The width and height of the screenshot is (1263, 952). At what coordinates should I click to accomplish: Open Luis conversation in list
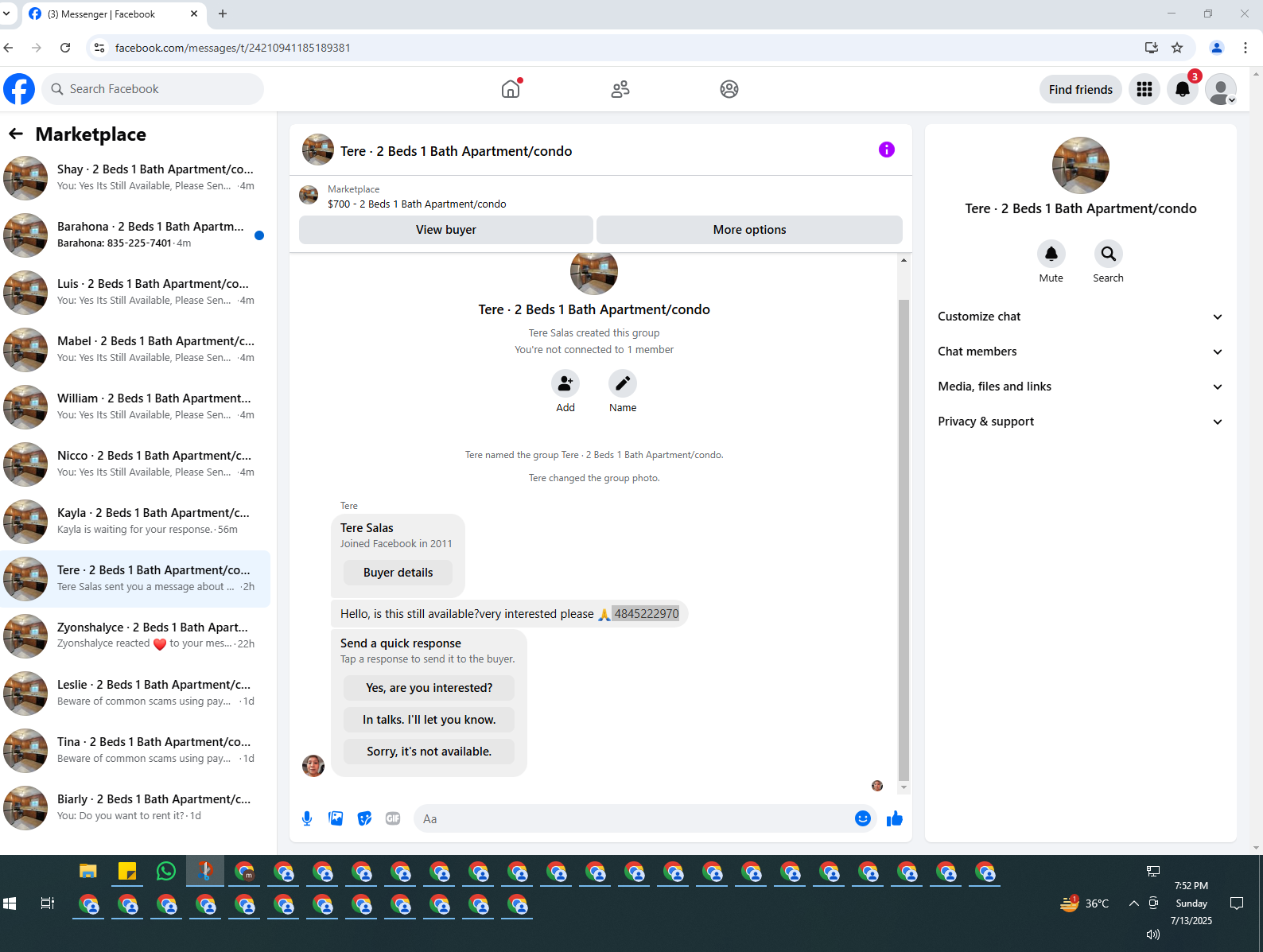[x=135, y=293]
